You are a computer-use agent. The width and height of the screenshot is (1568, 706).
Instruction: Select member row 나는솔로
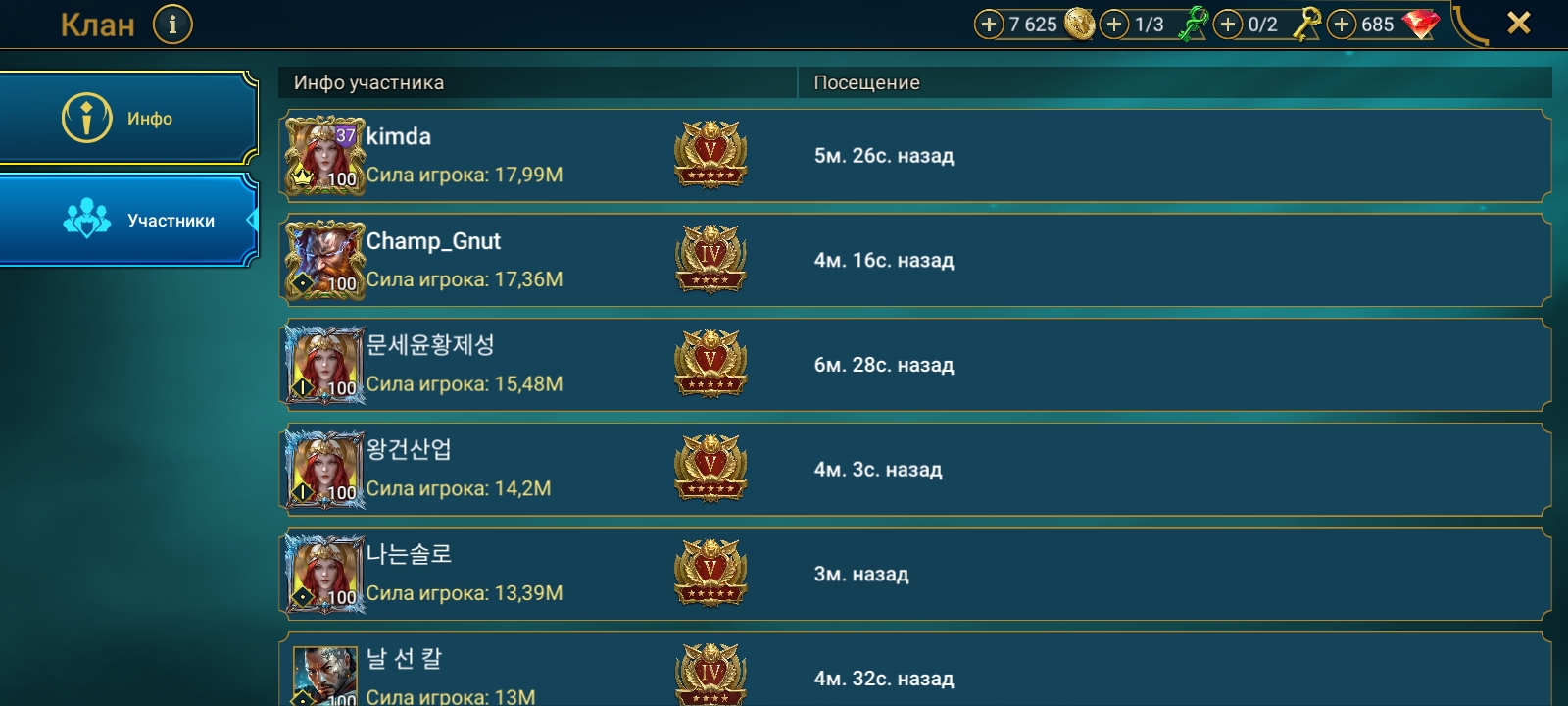[x=915, y=574]
